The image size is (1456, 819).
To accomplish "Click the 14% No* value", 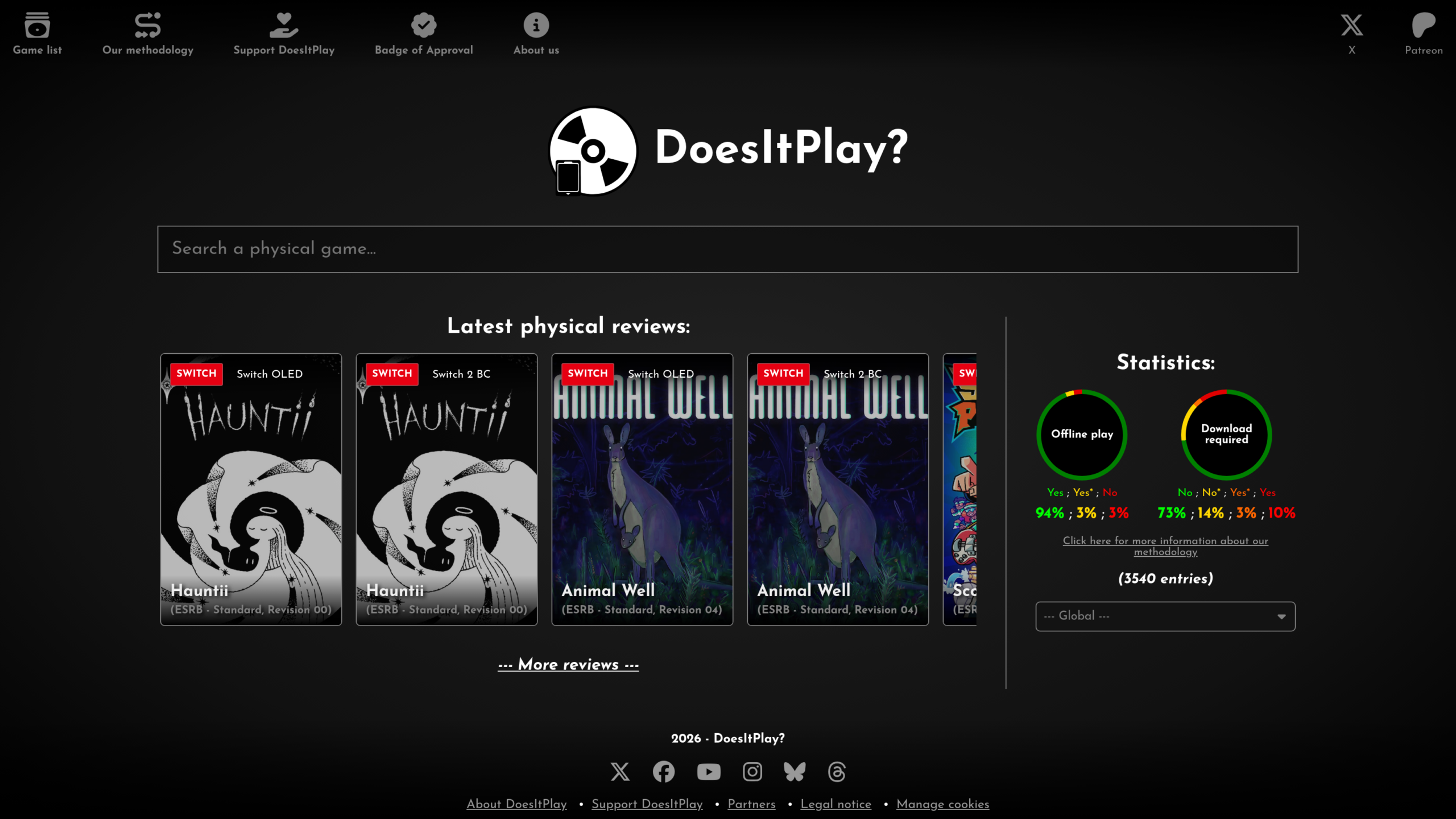I will tap(1210, 513).
